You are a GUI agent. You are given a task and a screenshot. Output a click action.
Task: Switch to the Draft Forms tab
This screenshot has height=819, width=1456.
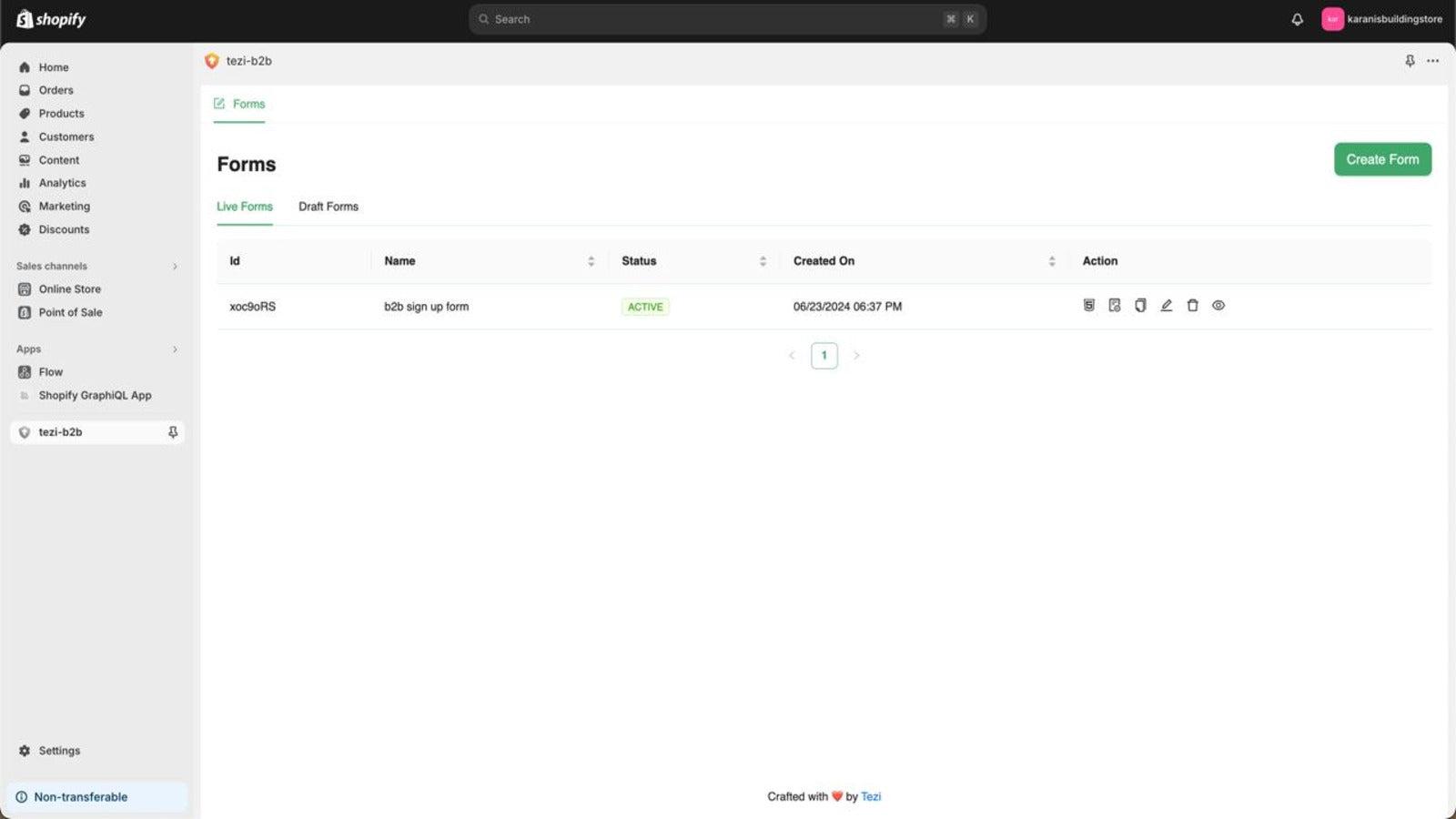tap(329, 207)
